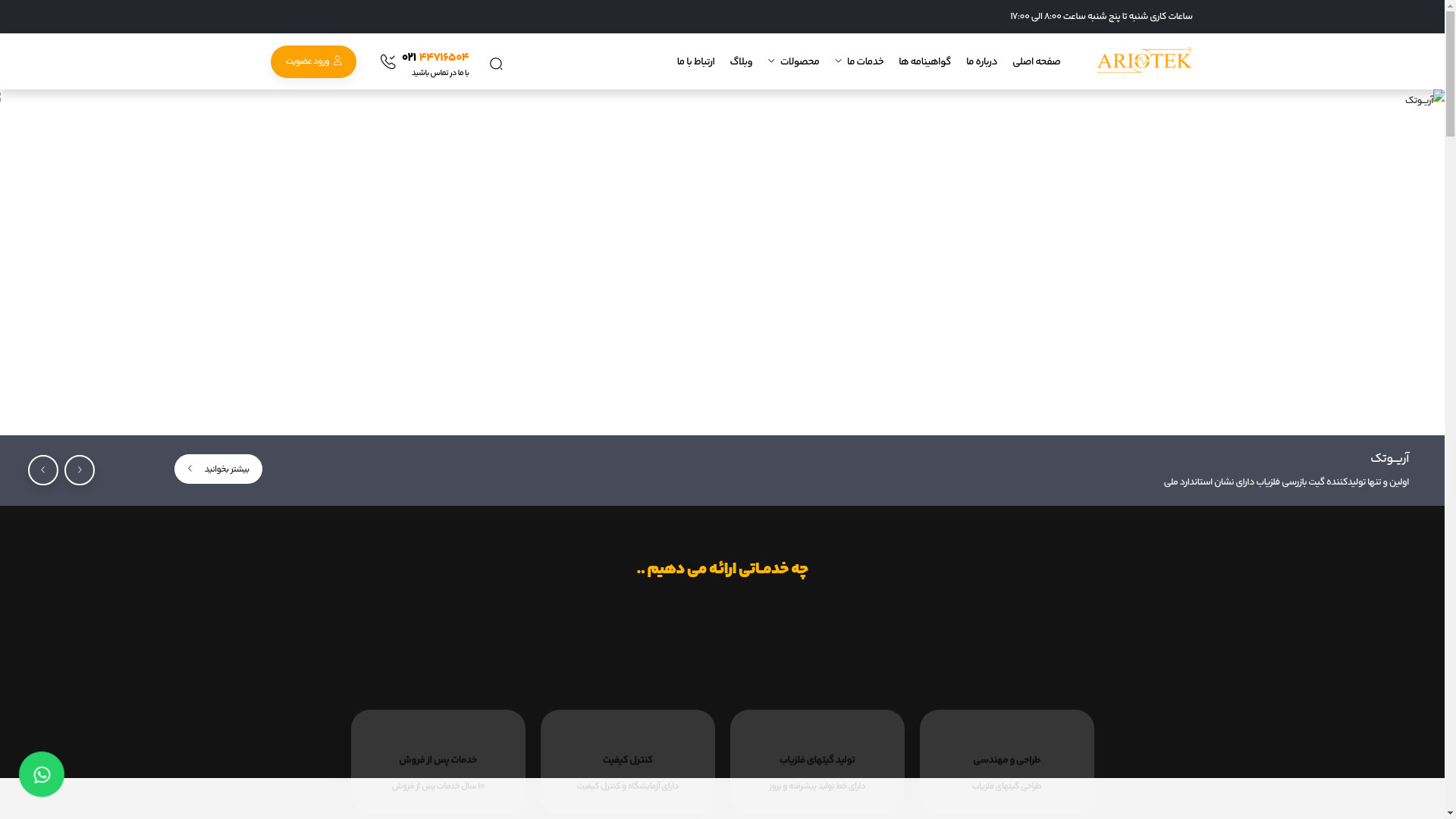Click the Ariotek logo
The width and height of the screenshot is (1456, 819).
click(x=1144, y=61)
